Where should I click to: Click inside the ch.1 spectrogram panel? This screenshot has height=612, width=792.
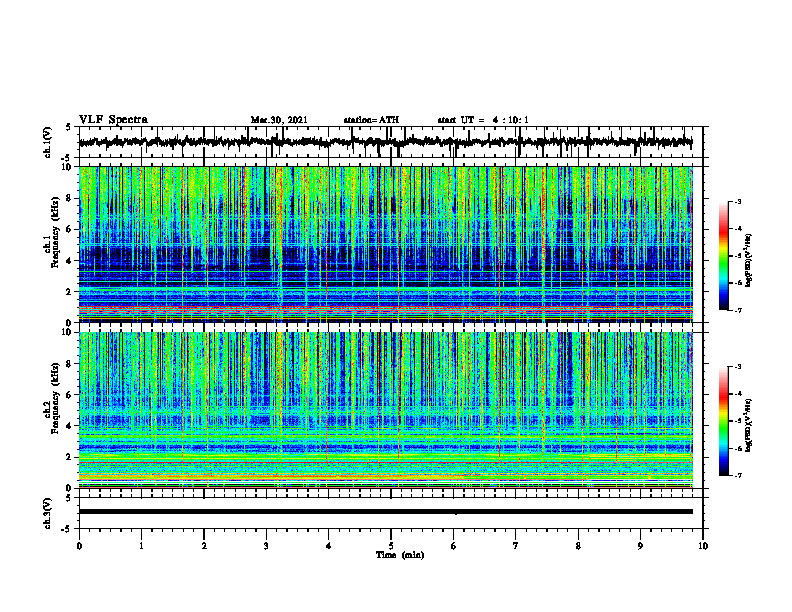click(x=386, y=244)
